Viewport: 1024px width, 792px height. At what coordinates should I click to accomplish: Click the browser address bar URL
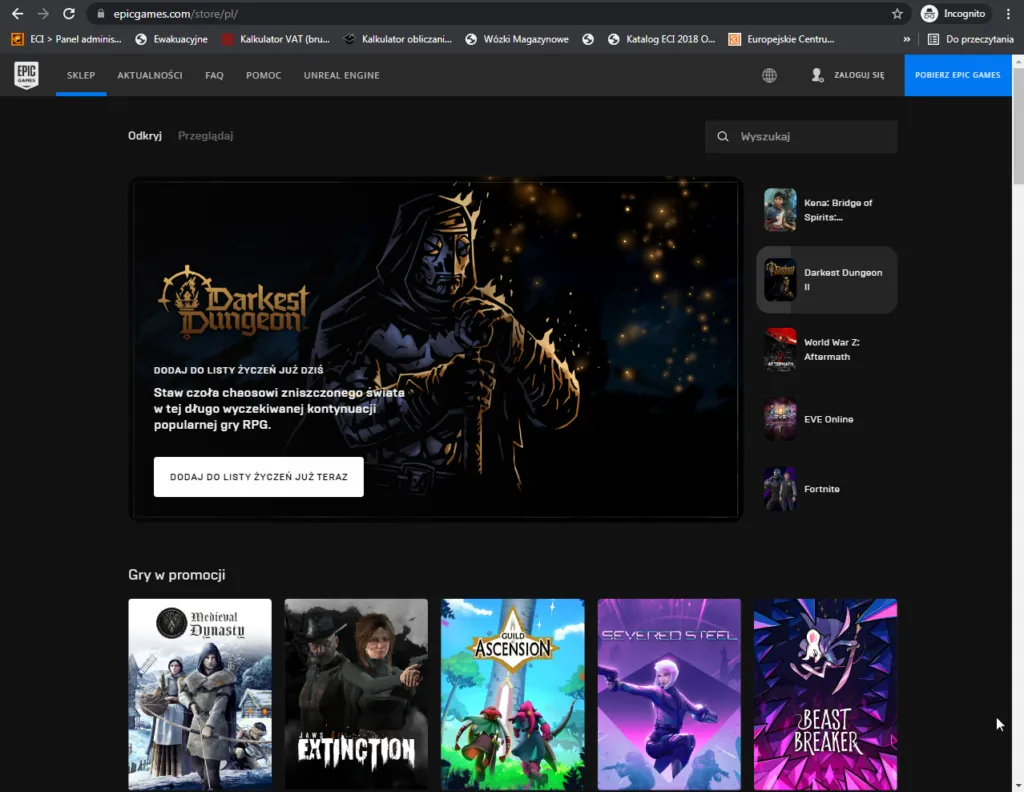[175, 14]
